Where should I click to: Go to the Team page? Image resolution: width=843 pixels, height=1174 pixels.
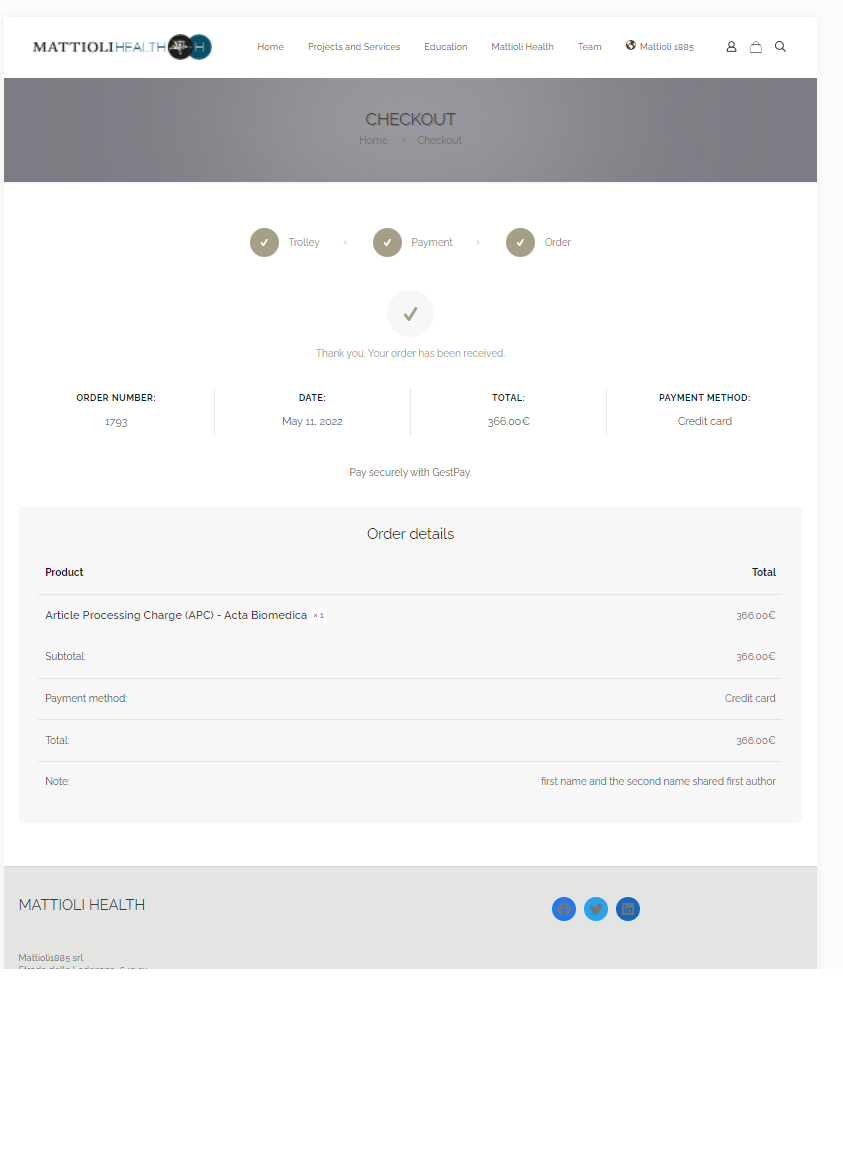589,47
